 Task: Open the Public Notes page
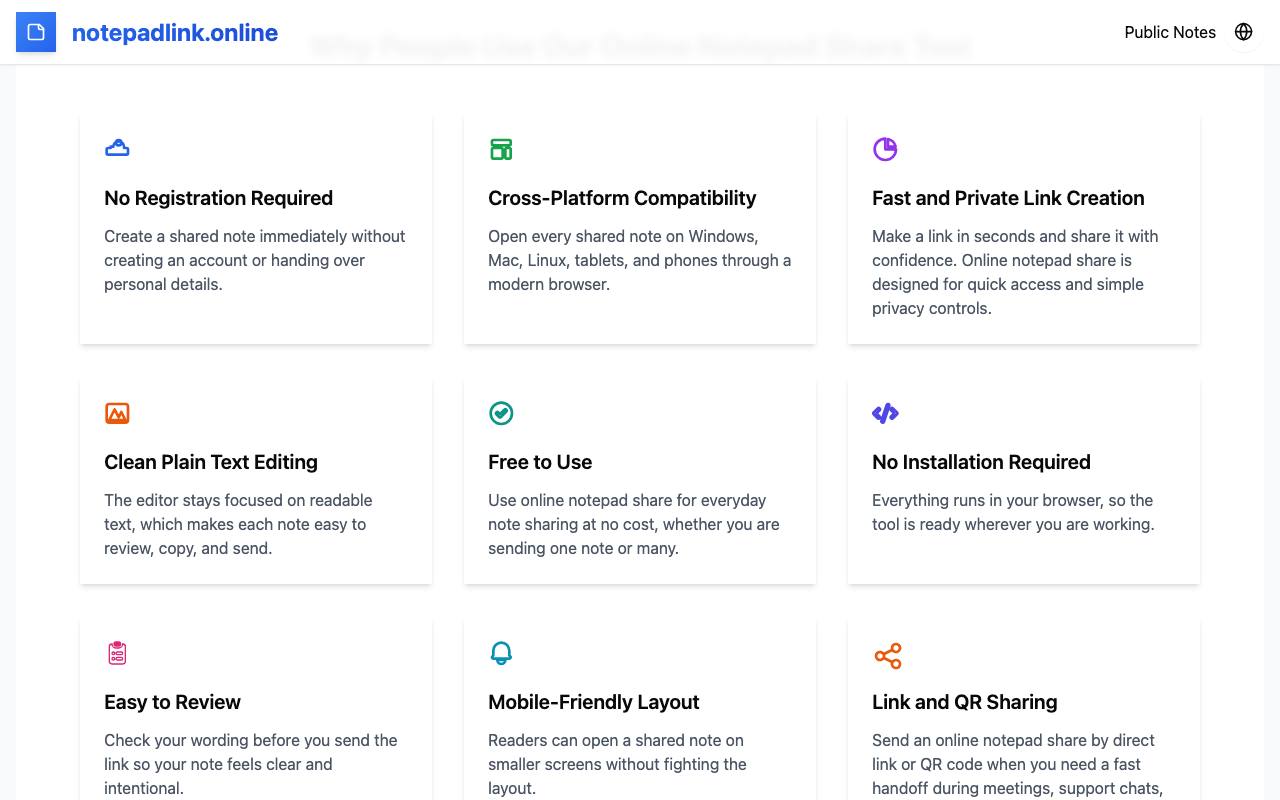point(1170,32)
